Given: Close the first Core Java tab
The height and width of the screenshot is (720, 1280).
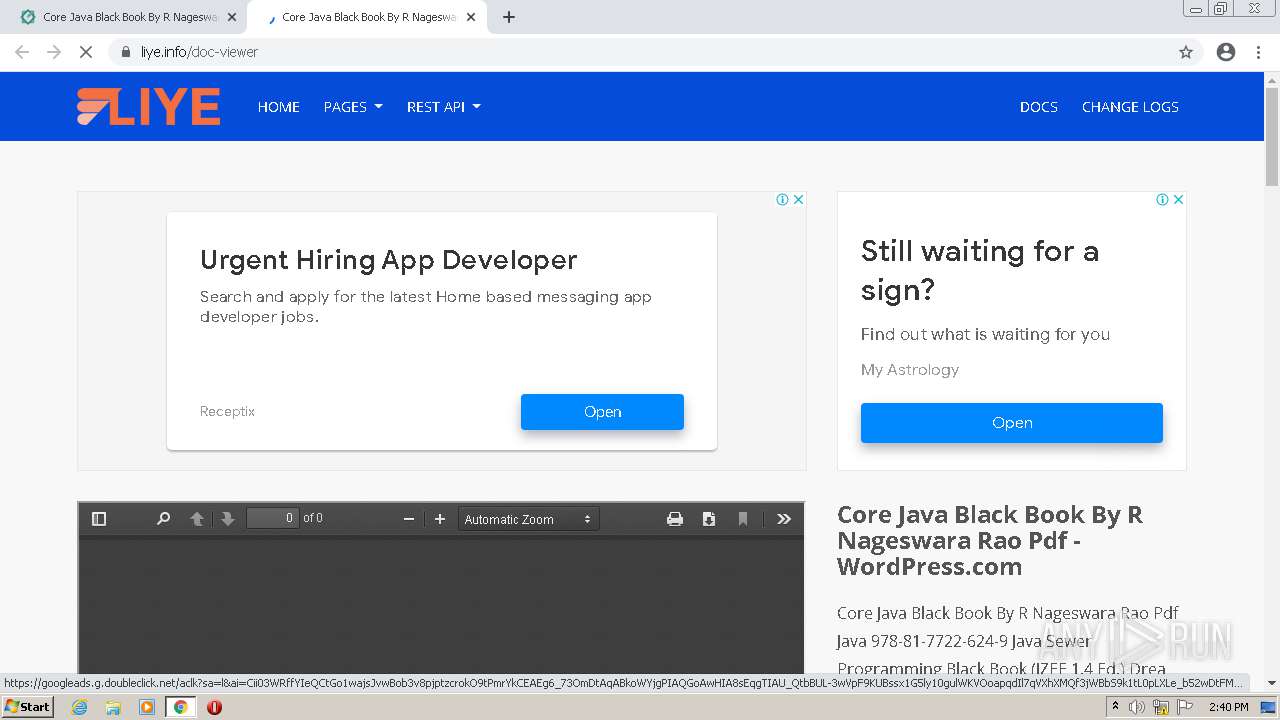Looking at the screenshot, I should pos(232,17).
